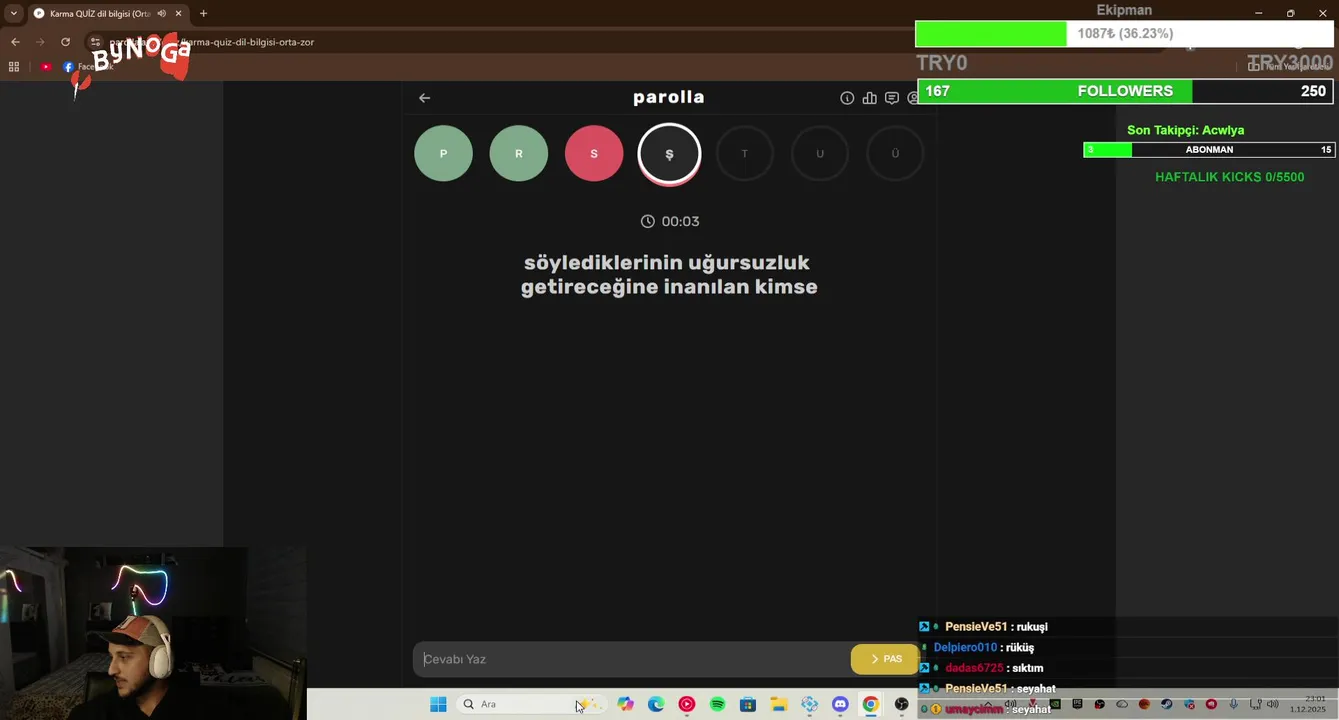The image size is (1339, 720).
Task: Mute the Karma QUİZ tab audio icon
Action: pyautogui.click(x=161, y=13)
